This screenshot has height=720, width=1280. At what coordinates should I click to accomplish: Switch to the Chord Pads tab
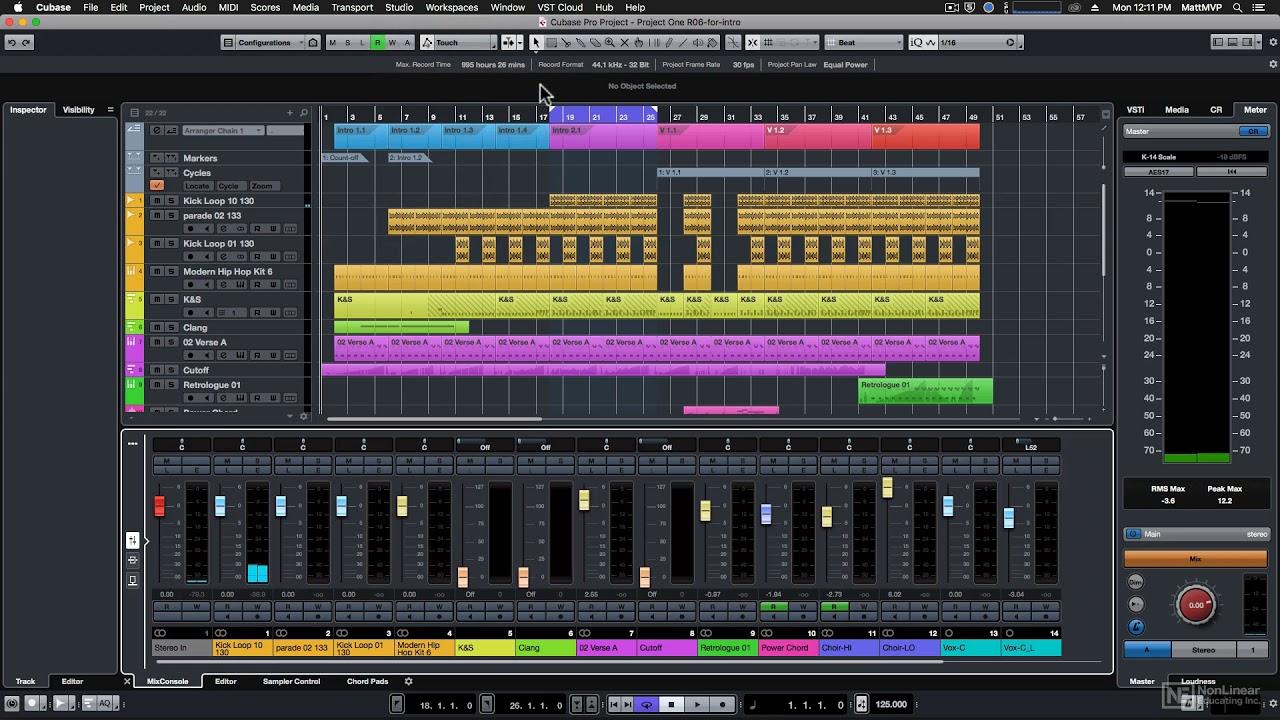click(367, 682)
